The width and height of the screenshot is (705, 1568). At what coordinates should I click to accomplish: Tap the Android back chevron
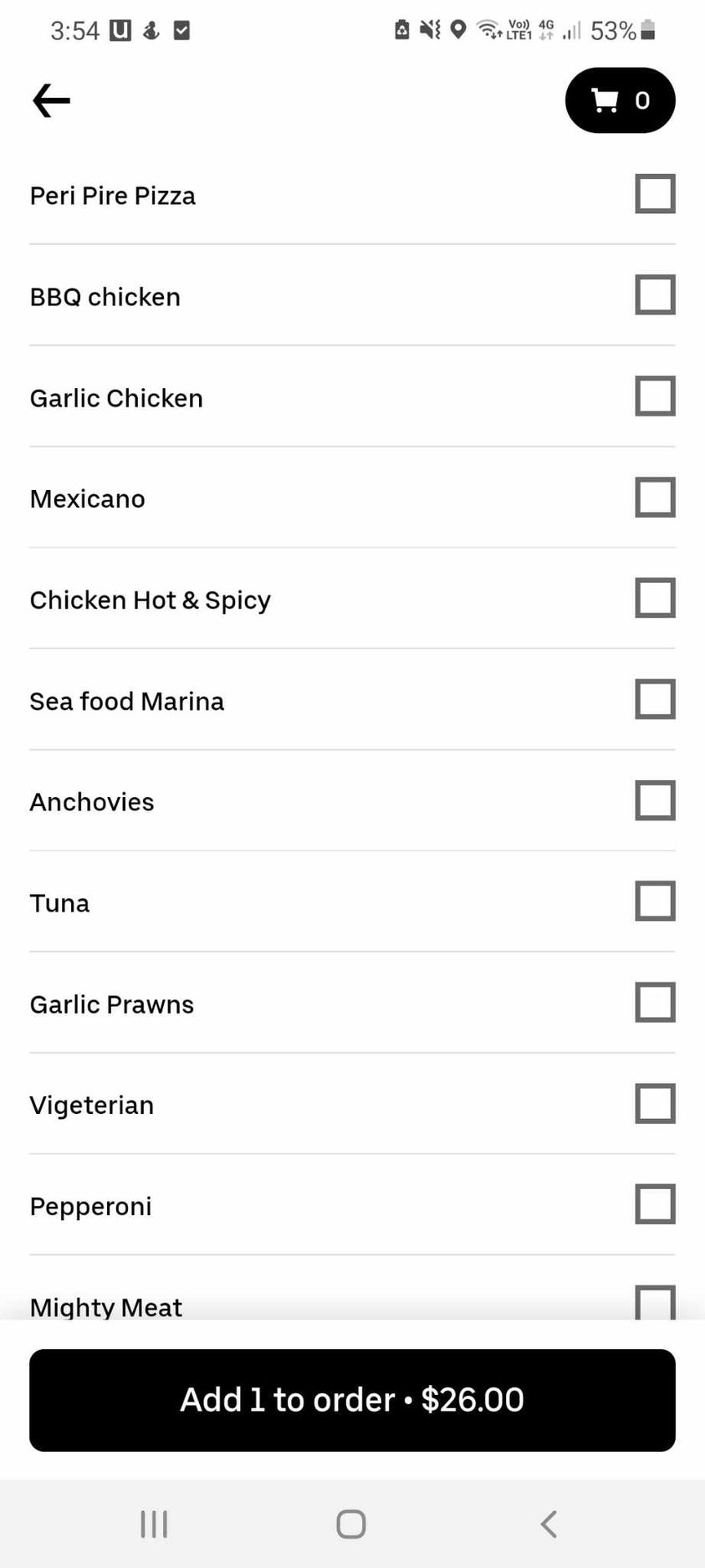point(549,1524)
